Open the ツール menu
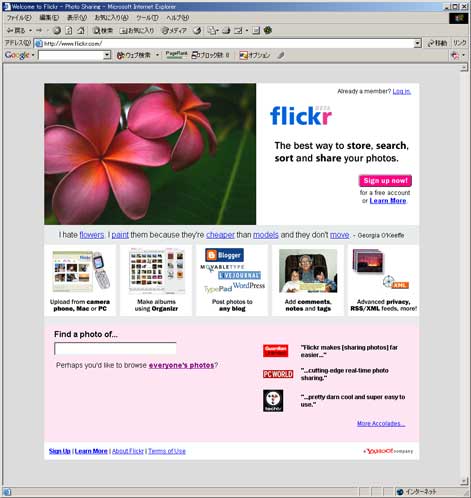This screenshot has width=471, height=498. (147, 18)
